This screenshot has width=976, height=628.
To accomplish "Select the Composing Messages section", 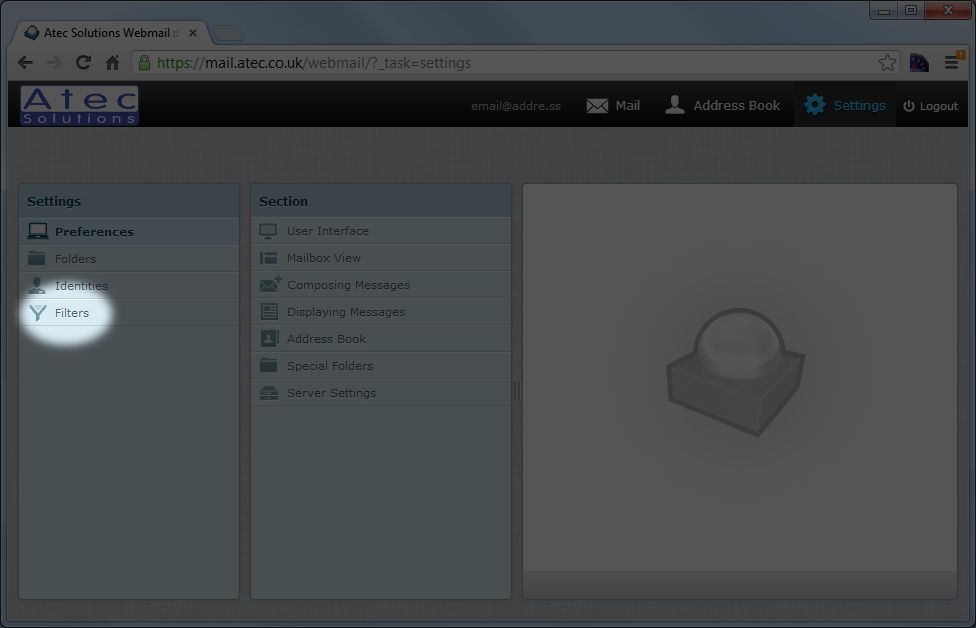I will (x=348, y=285).
